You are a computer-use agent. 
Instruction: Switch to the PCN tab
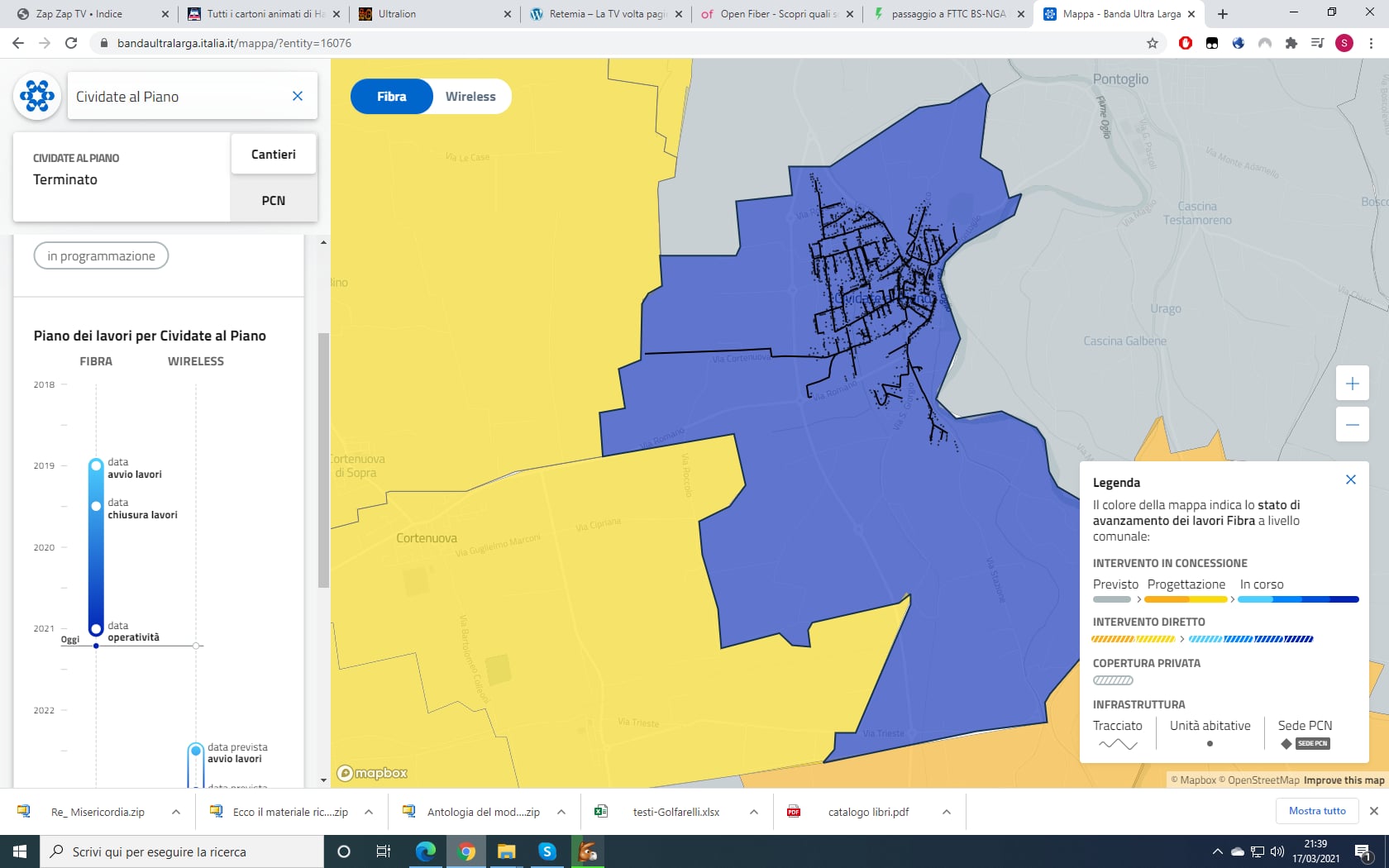coord(273,201)
